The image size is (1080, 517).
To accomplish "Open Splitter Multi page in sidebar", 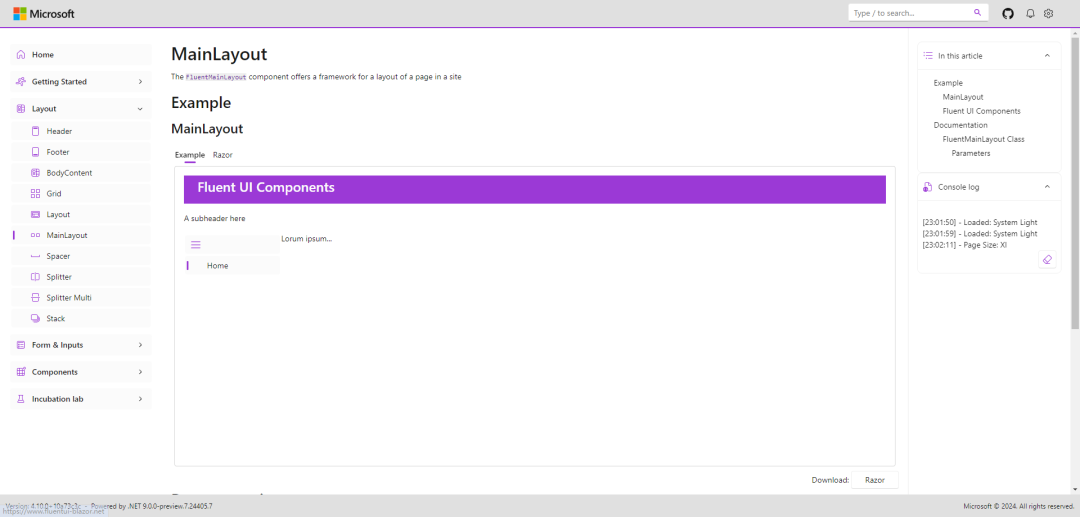I will (x=81, y=297).
